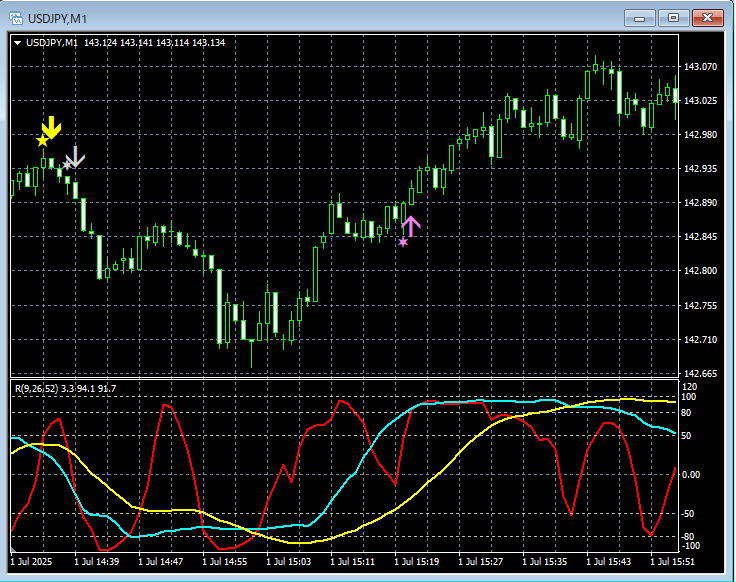Click the 142.710 price label

point(700,339)
